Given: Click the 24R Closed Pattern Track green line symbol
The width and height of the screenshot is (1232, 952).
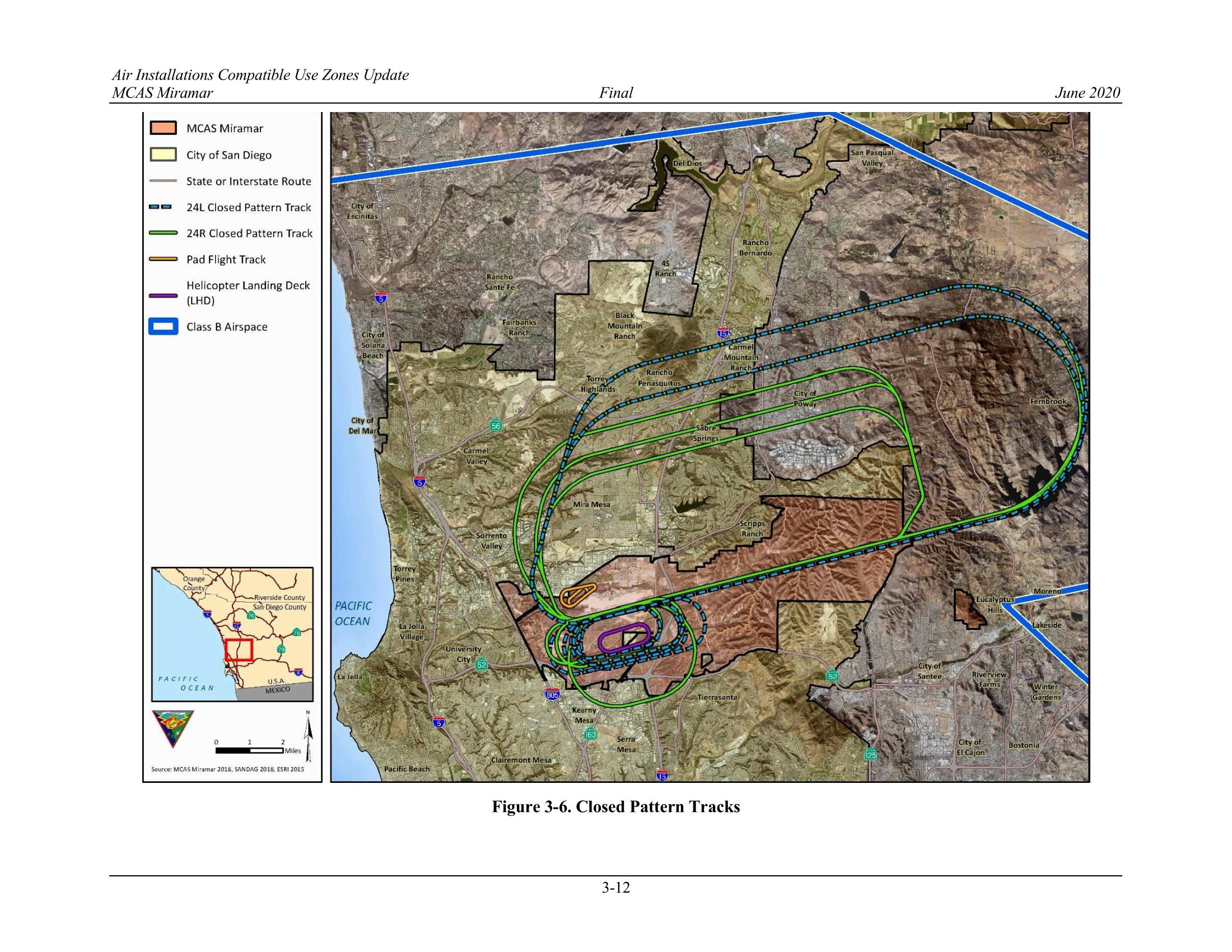Looking at the screenshot, I should 163,233.
